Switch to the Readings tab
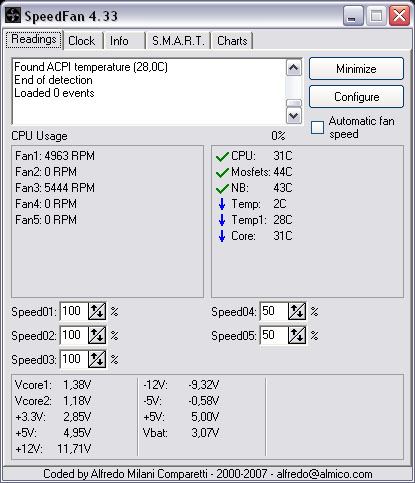Image resolution: width=415 pixels, height=483 pixels. 34,40
